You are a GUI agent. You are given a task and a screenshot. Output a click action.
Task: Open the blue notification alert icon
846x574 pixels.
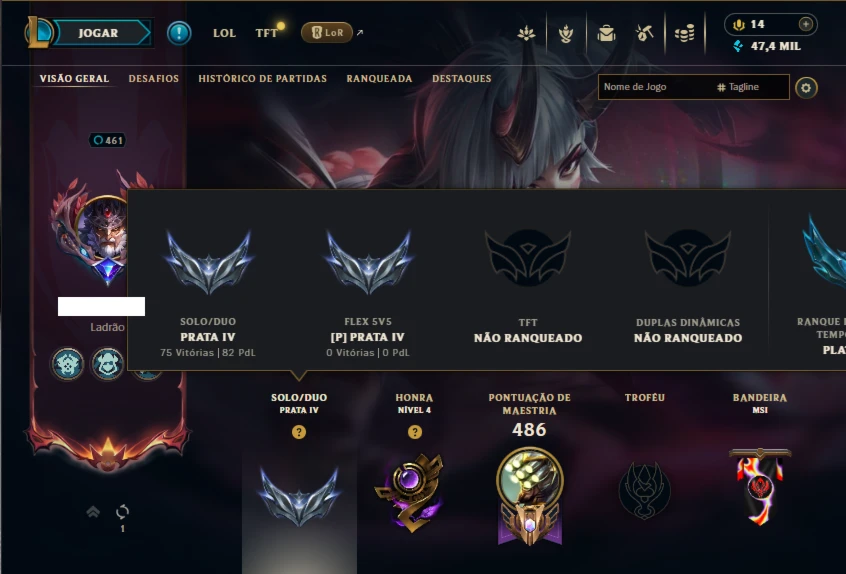click(179, 33)
